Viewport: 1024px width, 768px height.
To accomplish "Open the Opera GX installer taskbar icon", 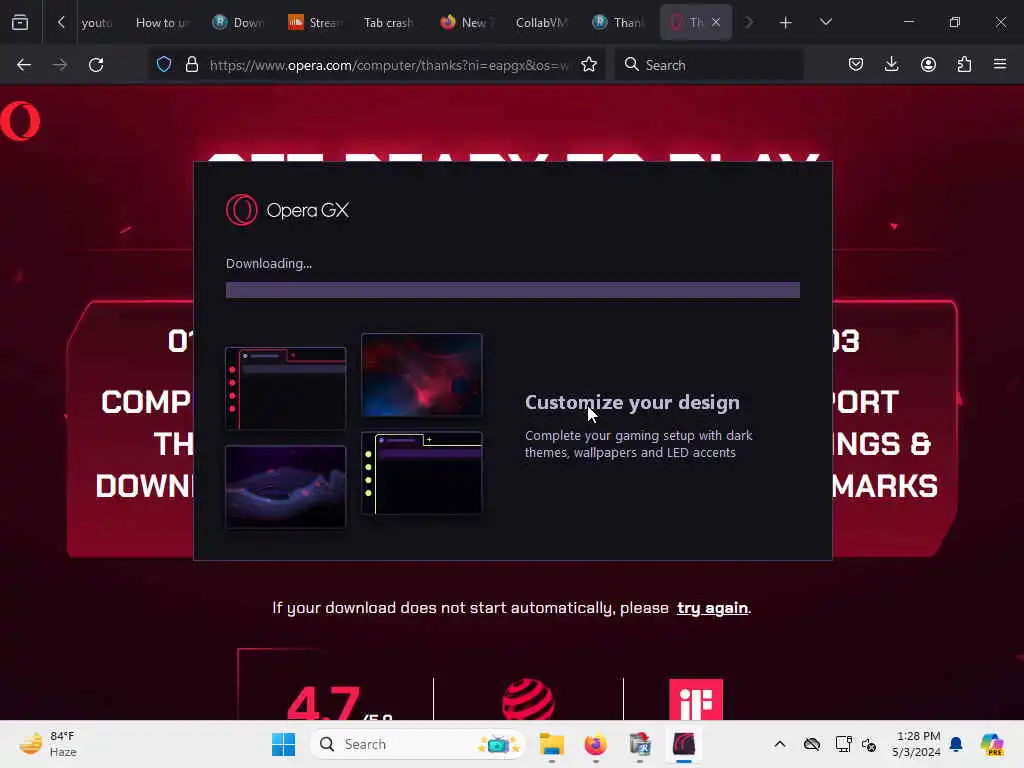I will coord(684,744).
